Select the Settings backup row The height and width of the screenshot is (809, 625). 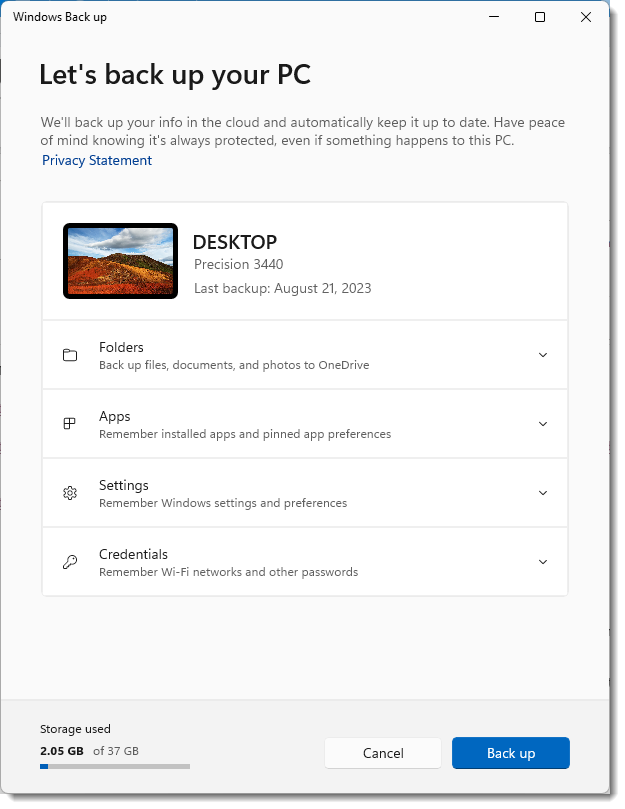tap(300, 493)
